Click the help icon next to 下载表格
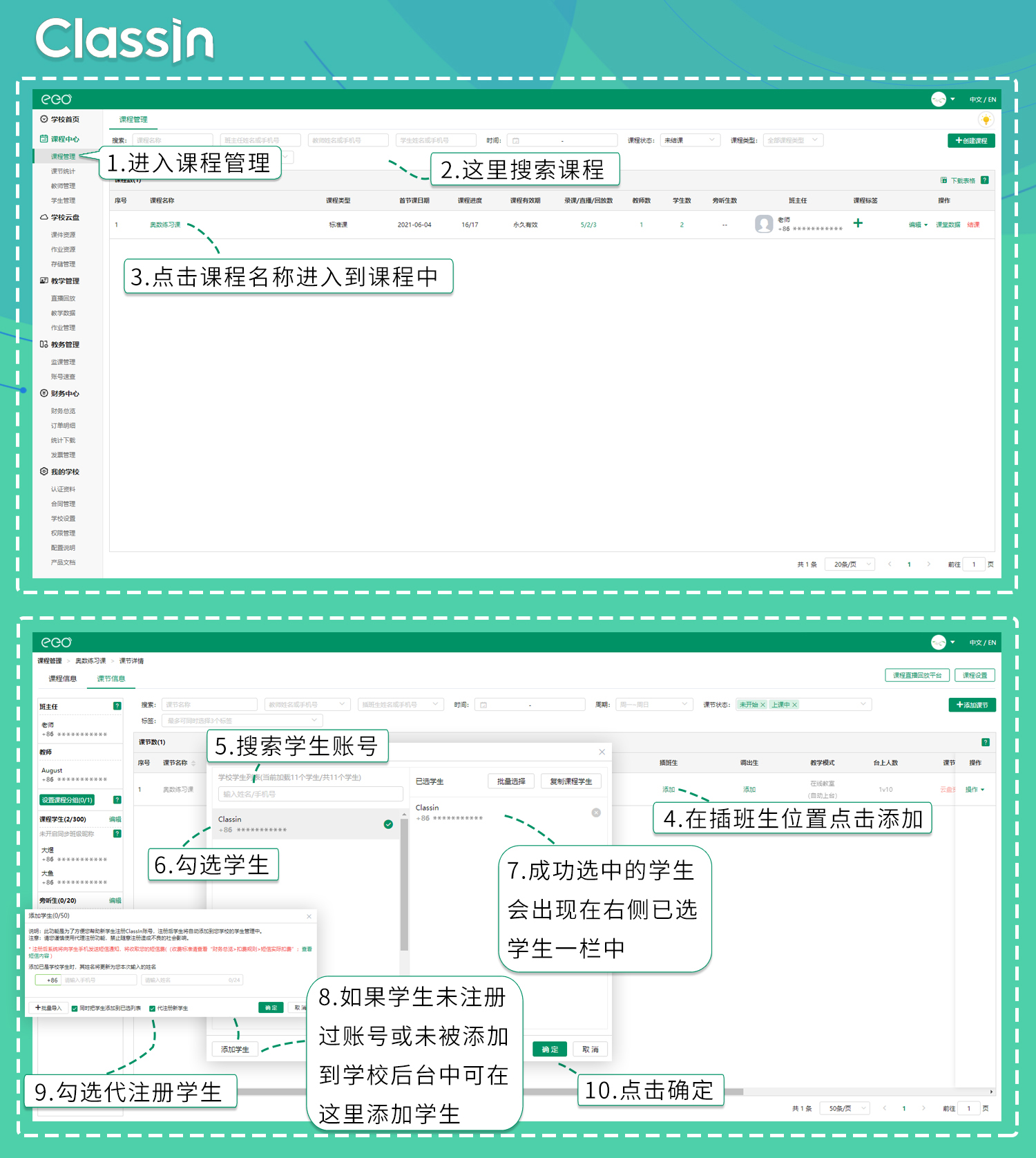 point(985,180)
